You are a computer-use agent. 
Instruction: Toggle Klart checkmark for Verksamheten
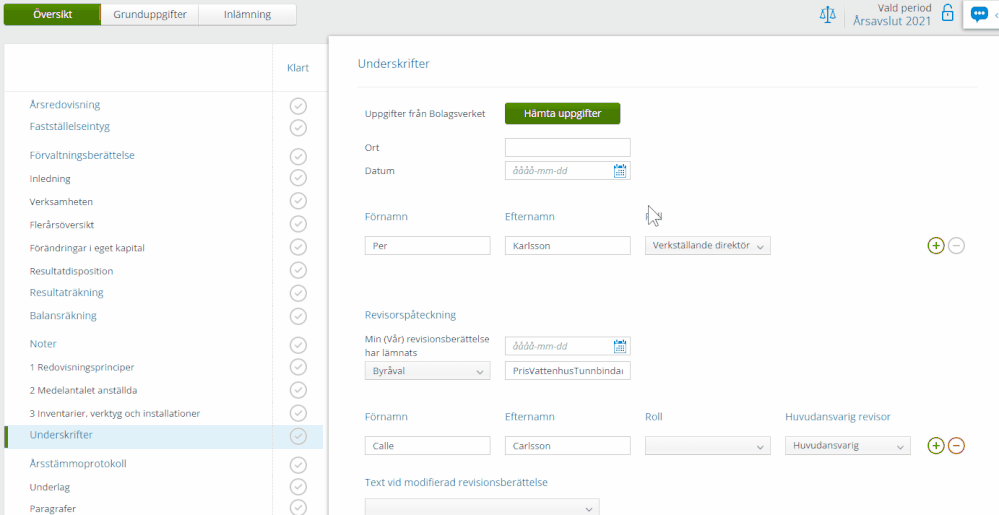298,201
